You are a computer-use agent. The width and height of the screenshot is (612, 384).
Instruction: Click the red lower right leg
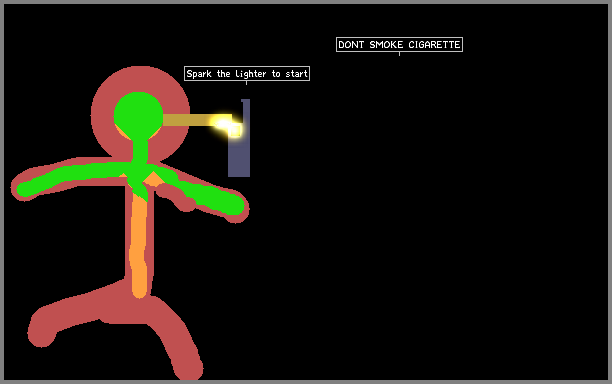click(183, 351)
